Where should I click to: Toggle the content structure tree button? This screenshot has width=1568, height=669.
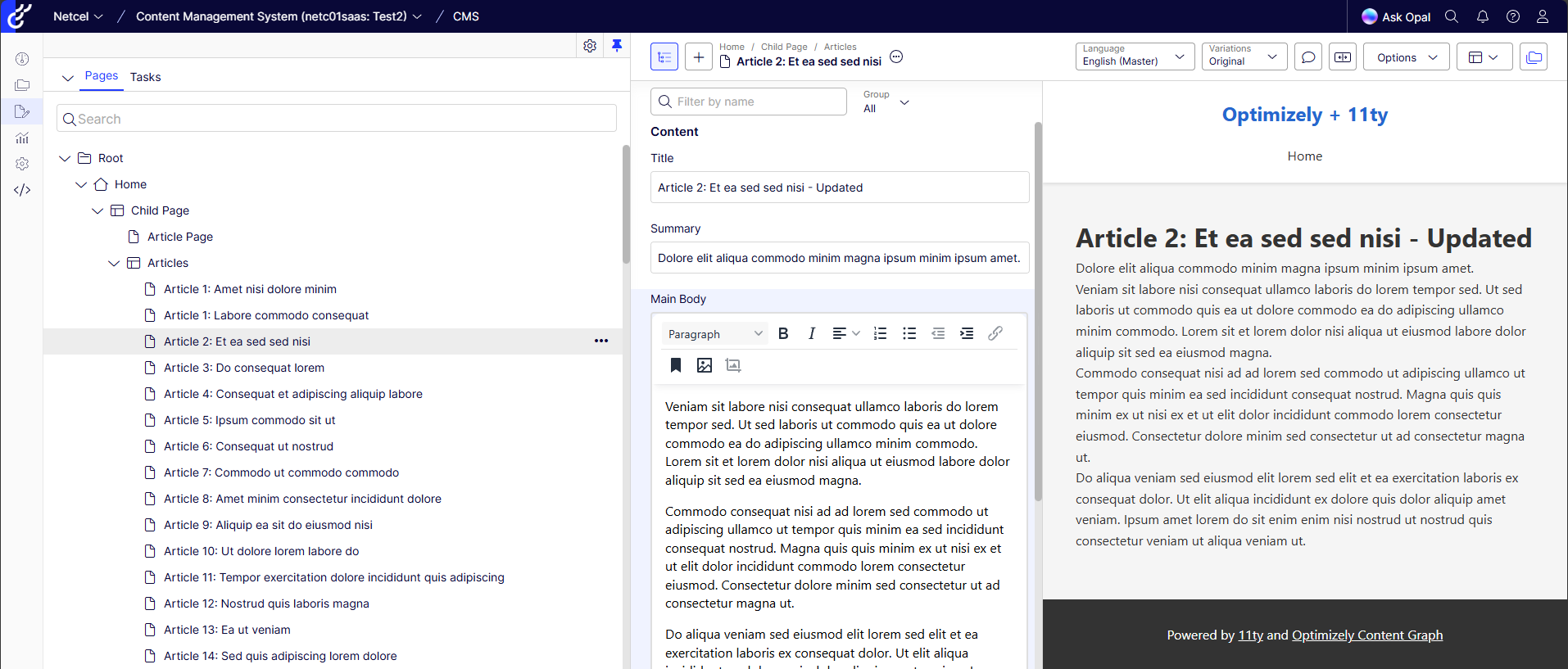(x=664, y=57)
